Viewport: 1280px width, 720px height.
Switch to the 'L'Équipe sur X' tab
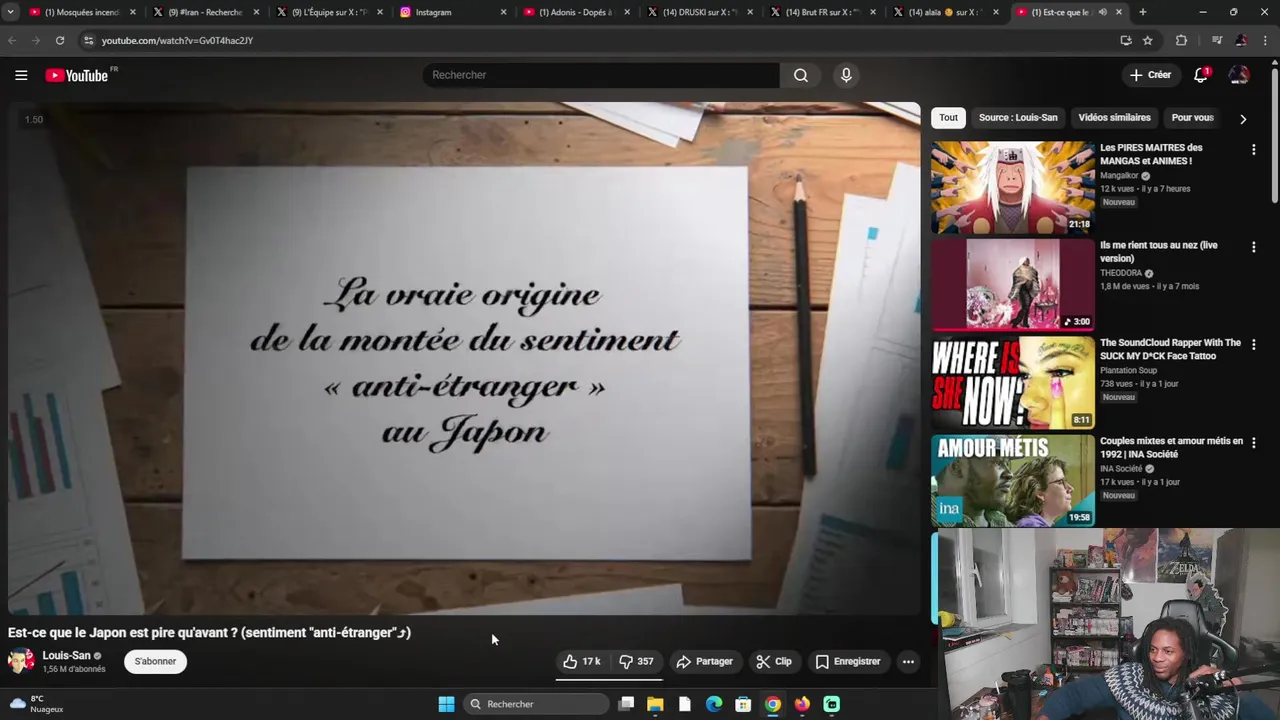pyautogui.click(x=329, y=12)
